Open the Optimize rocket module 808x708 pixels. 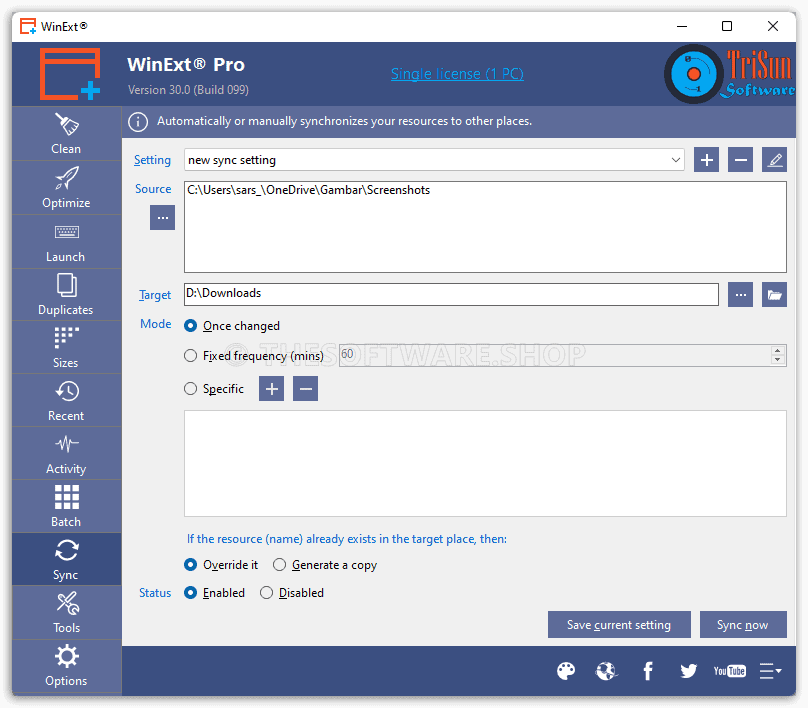66,188
